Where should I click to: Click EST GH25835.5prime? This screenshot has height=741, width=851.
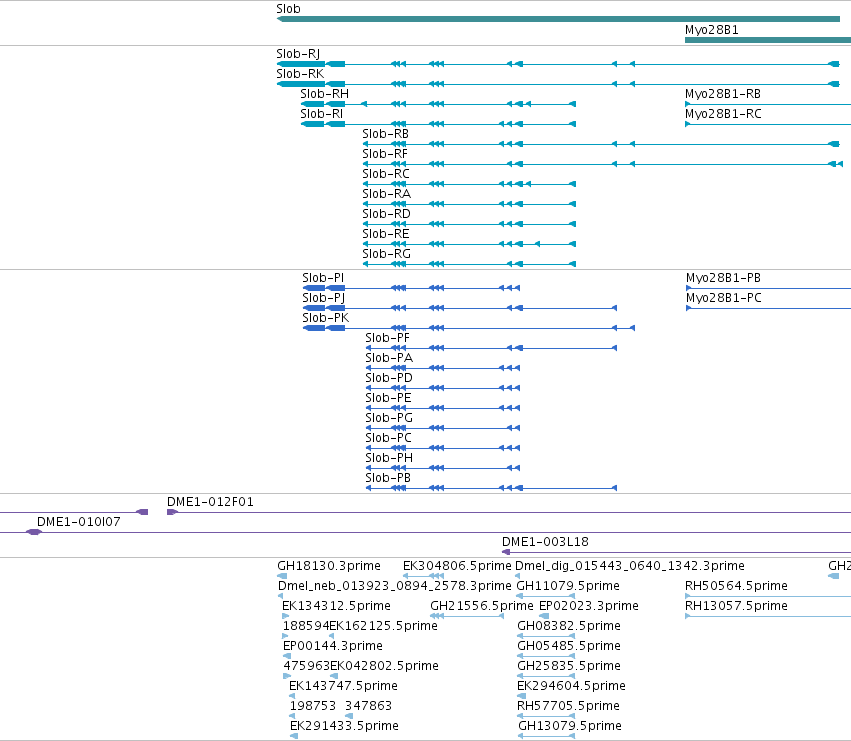tap(568, 666)
